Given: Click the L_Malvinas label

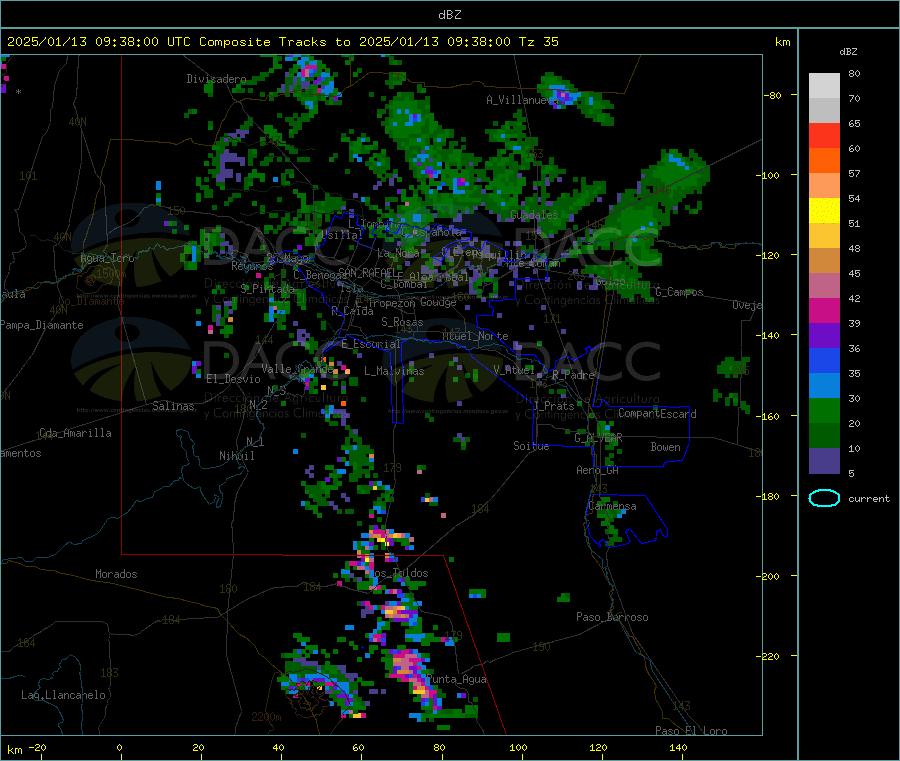Looking at the screenshot, I should [394, 371].
